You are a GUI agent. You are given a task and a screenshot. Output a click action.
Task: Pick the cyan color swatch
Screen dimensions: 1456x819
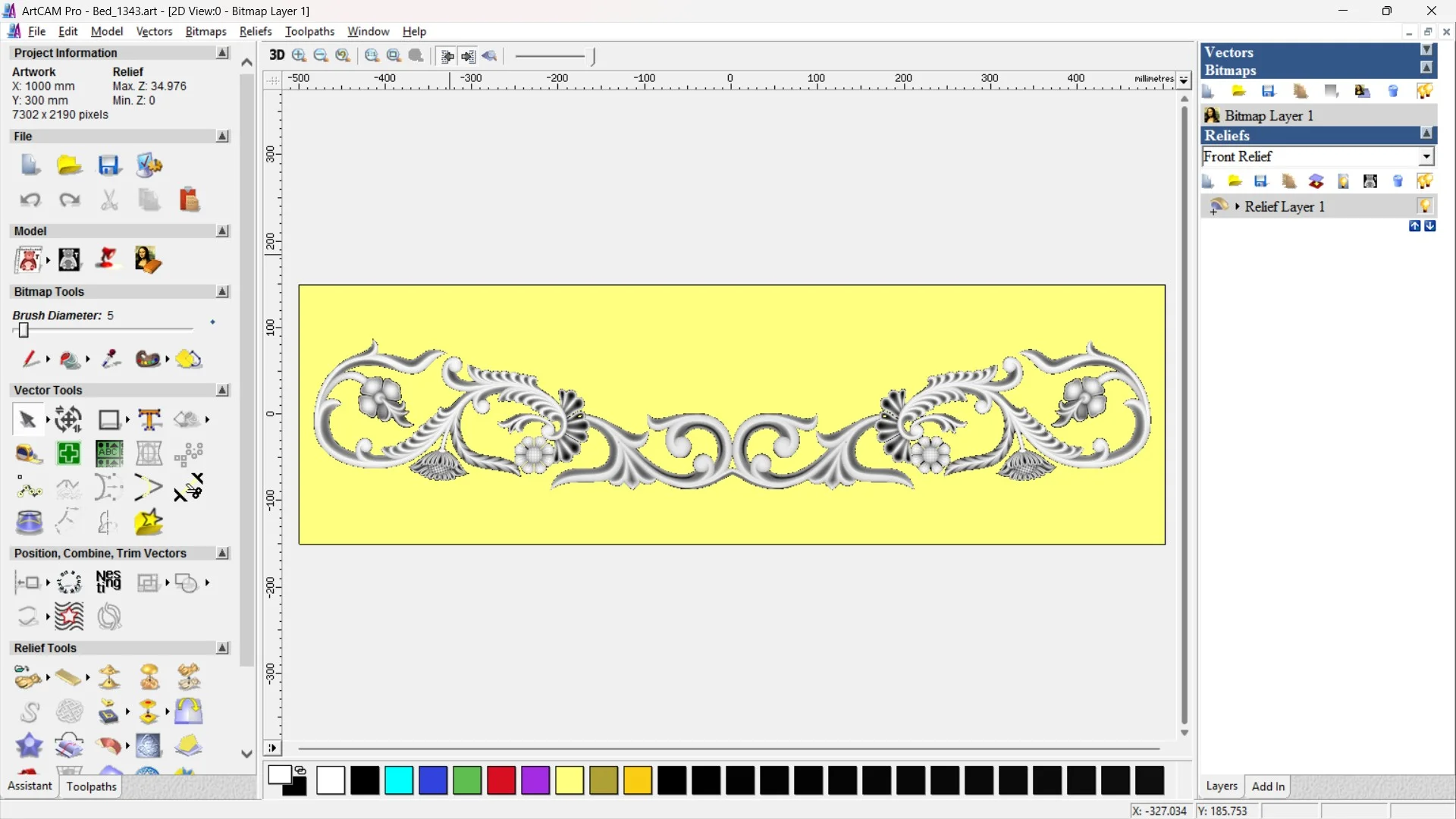pyautogui.click(x=399, y=780)
